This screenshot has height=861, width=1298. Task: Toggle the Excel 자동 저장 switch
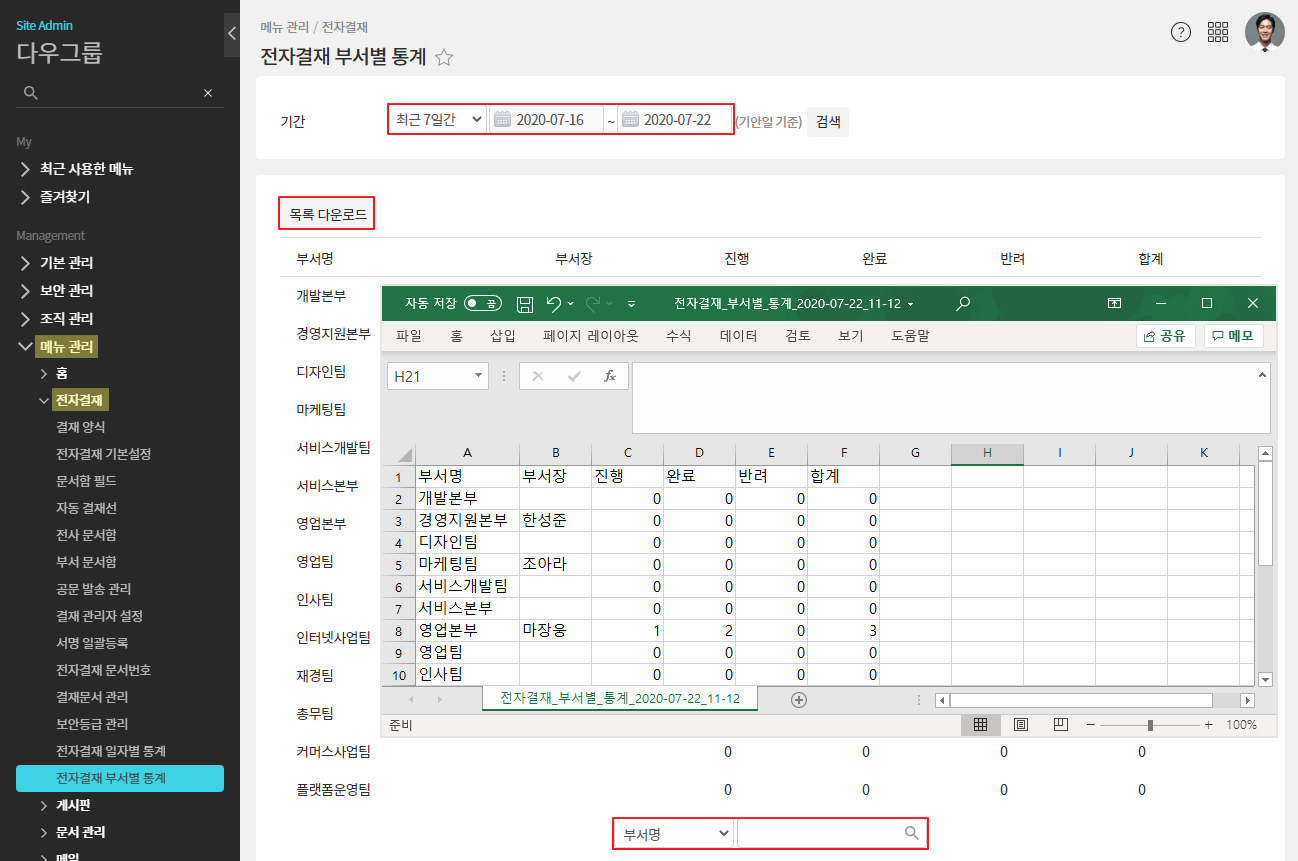(x=483, y=303)
